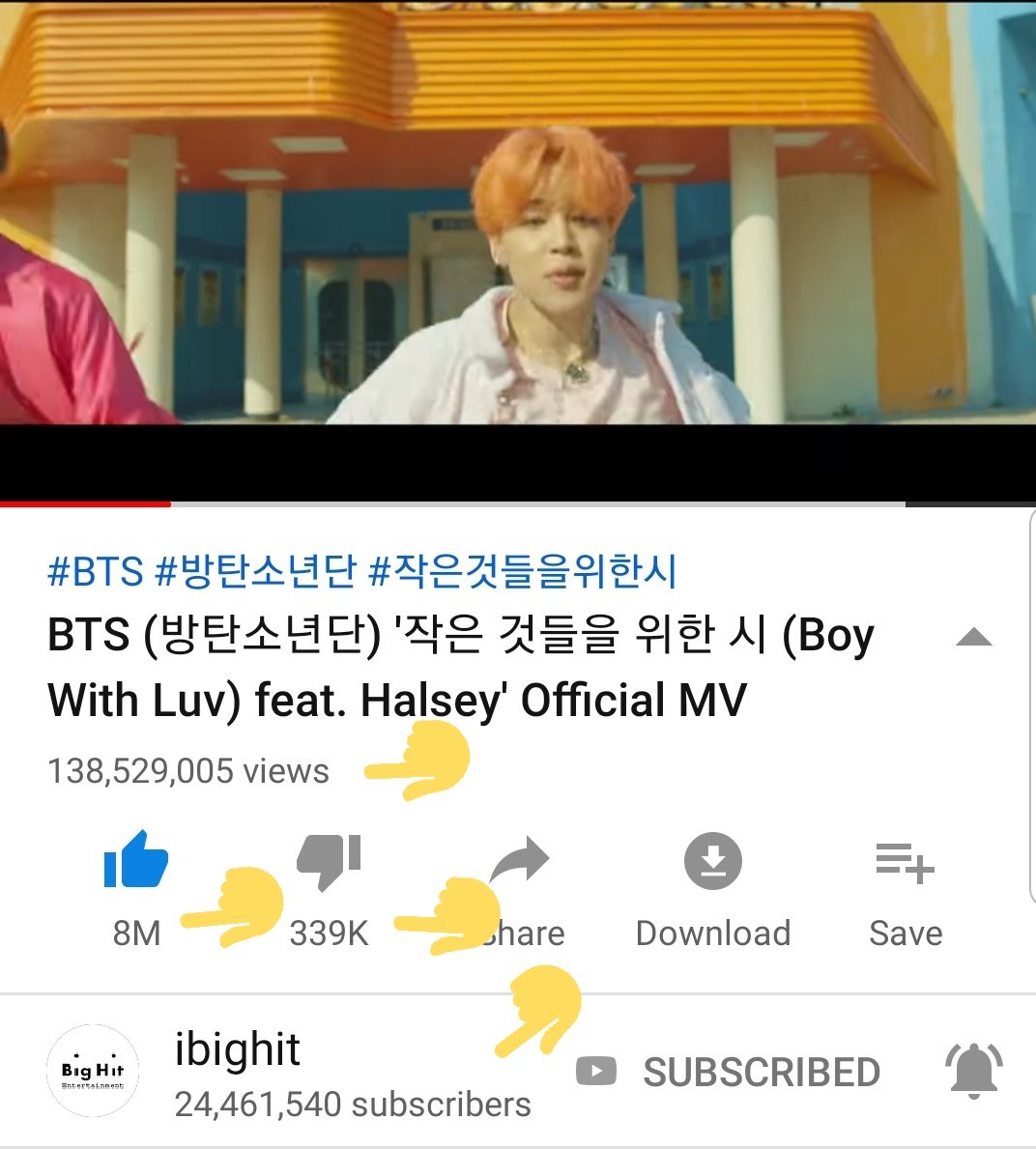Tap the Download label text
This screenshot has height=1149, width=1036.
[713, 933]
